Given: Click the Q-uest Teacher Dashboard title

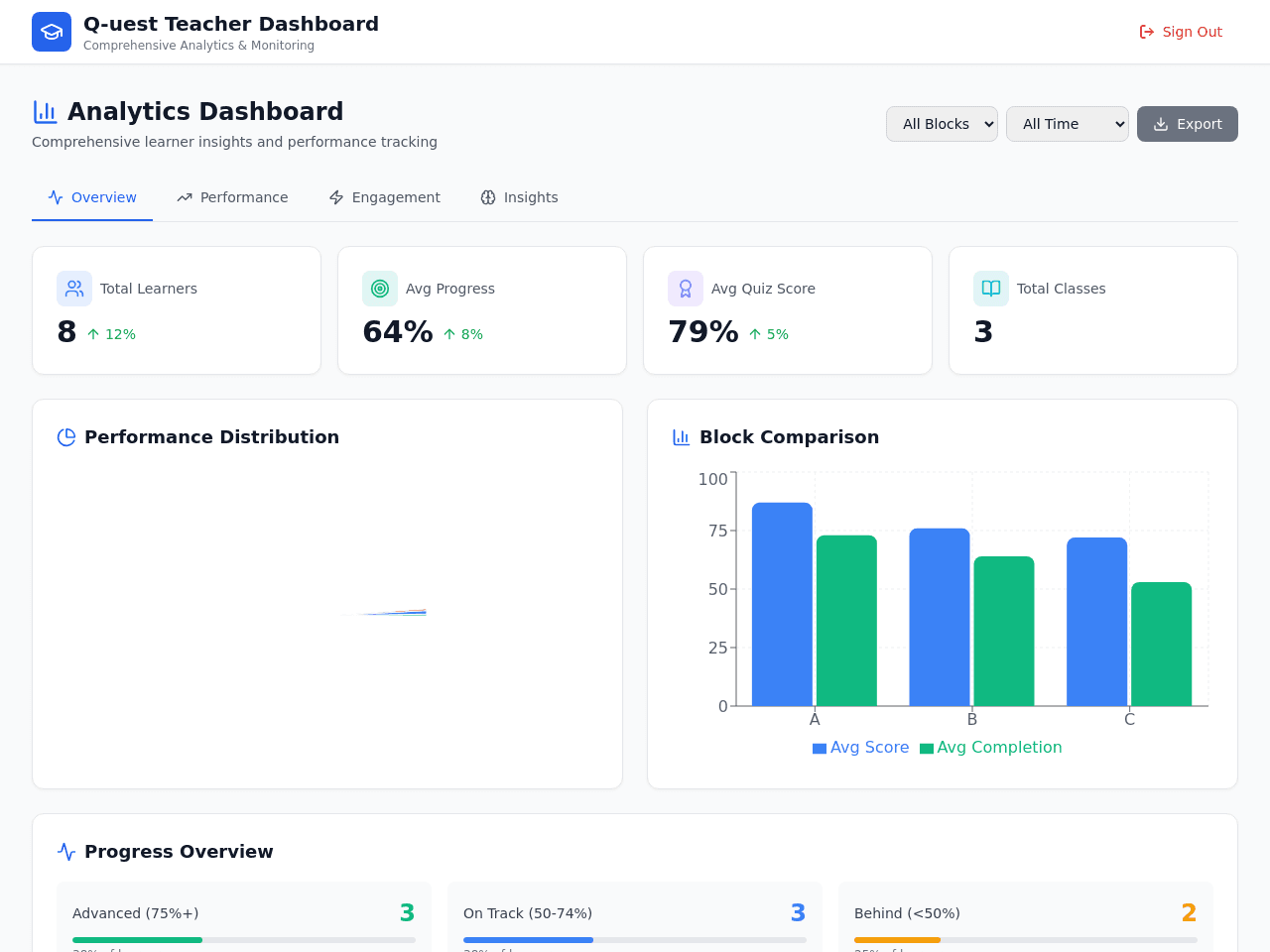Looking at the screenshot, I should [x=231, y=24].
